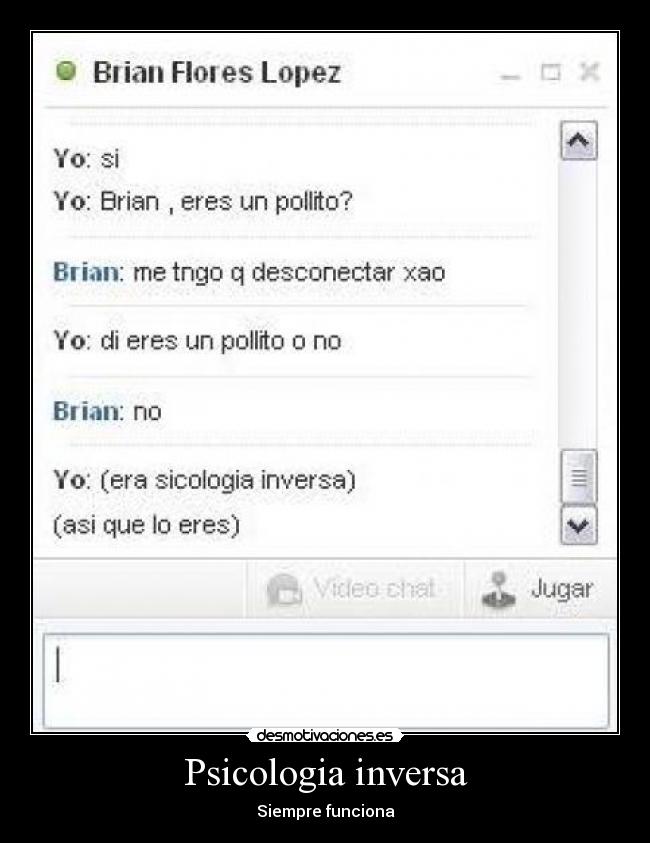Image resolution: width=650 pixels, height=843 pixels.
Task: Click the scrollbar down arrow
Action: tap(578, 525)
